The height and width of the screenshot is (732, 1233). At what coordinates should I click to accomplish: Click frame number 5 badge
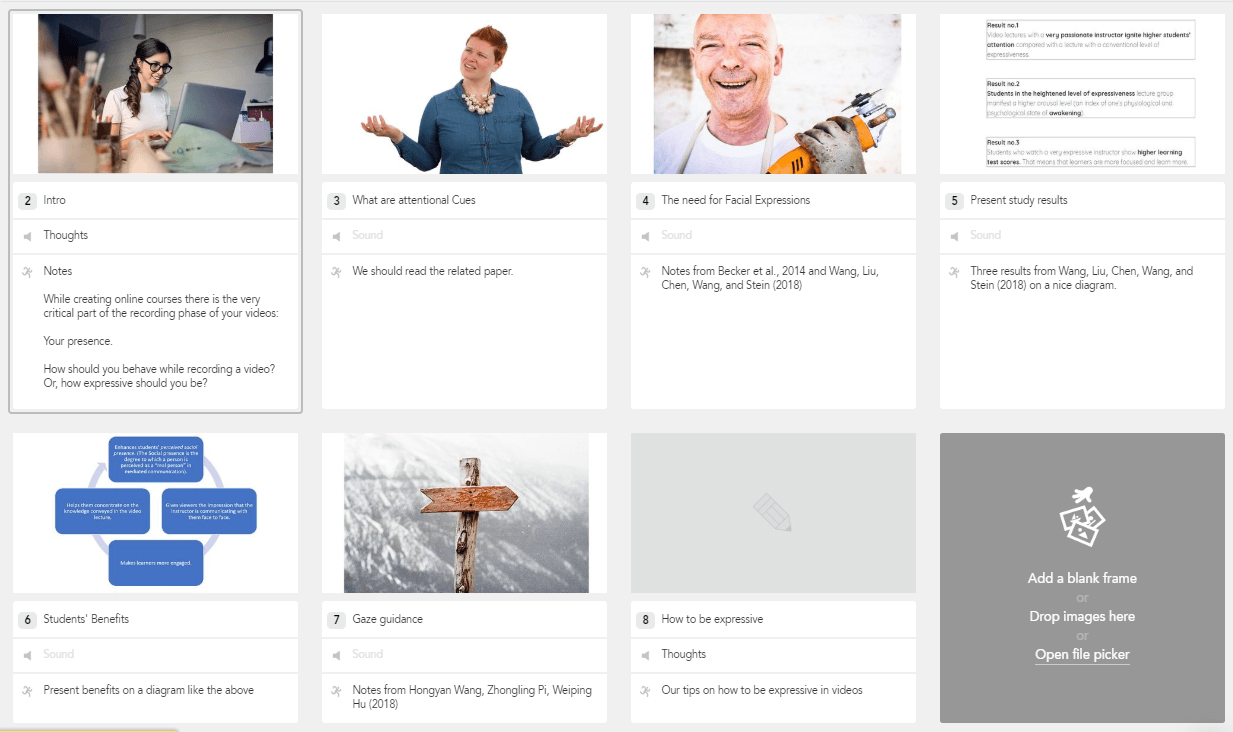tap(954, 201)
